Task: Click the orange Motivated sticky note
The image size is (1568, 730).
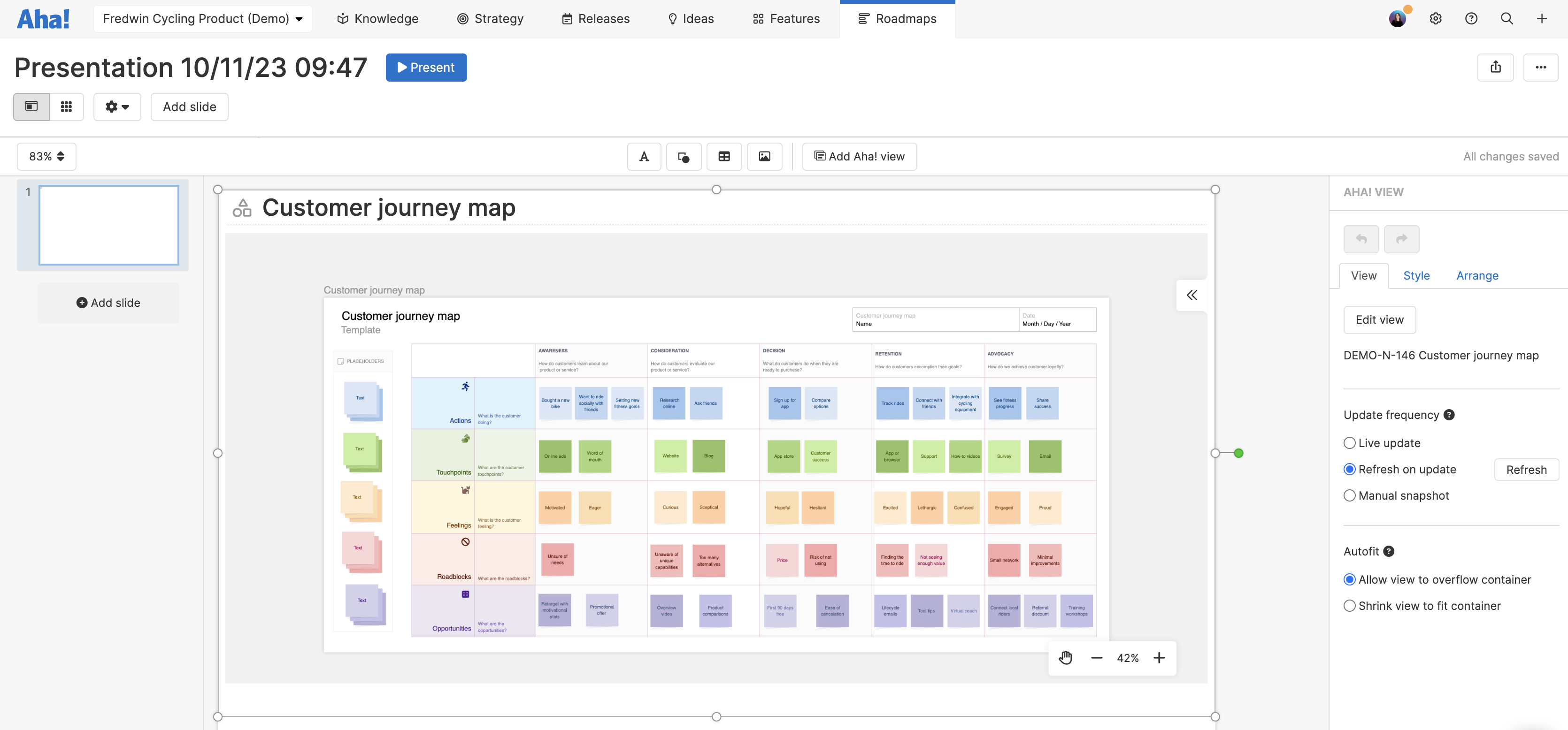Action: (x=555, y=507)
